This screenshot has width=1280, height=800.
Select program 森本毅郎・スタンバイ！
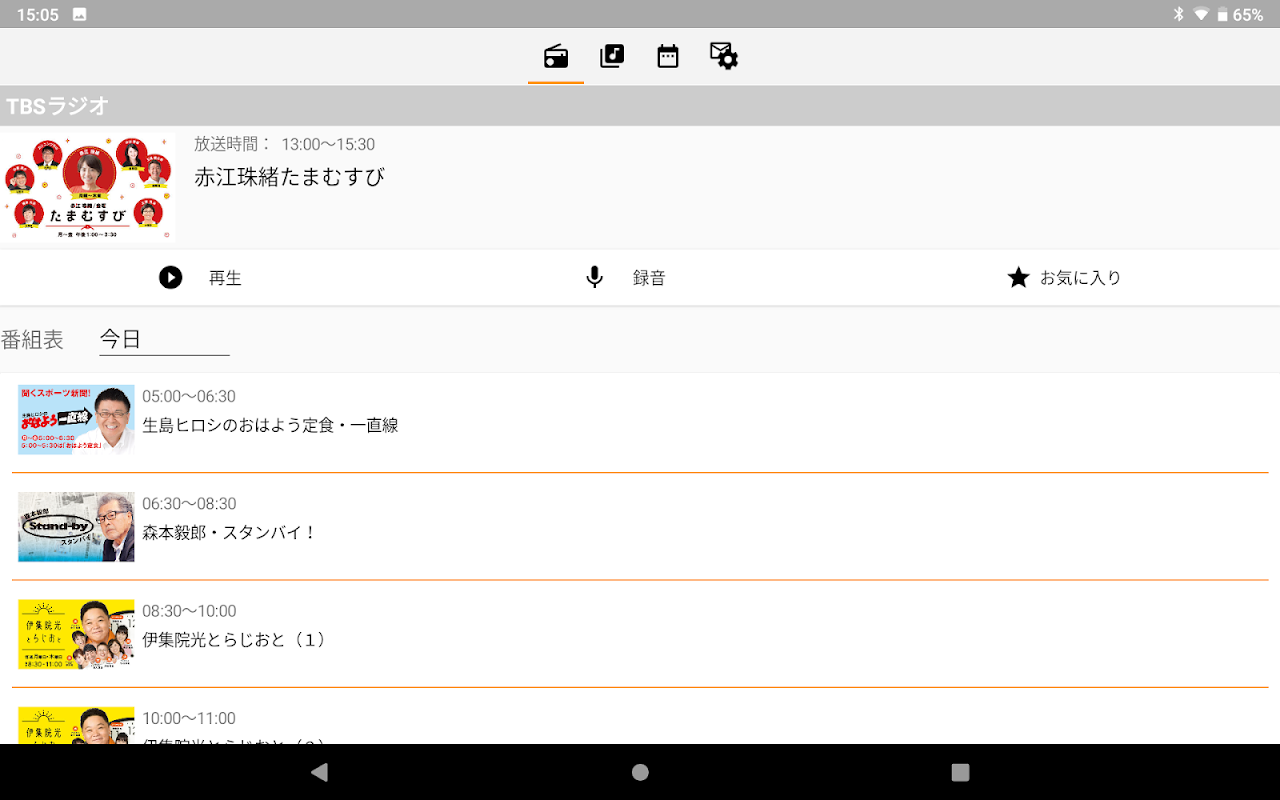coord(229,533)
